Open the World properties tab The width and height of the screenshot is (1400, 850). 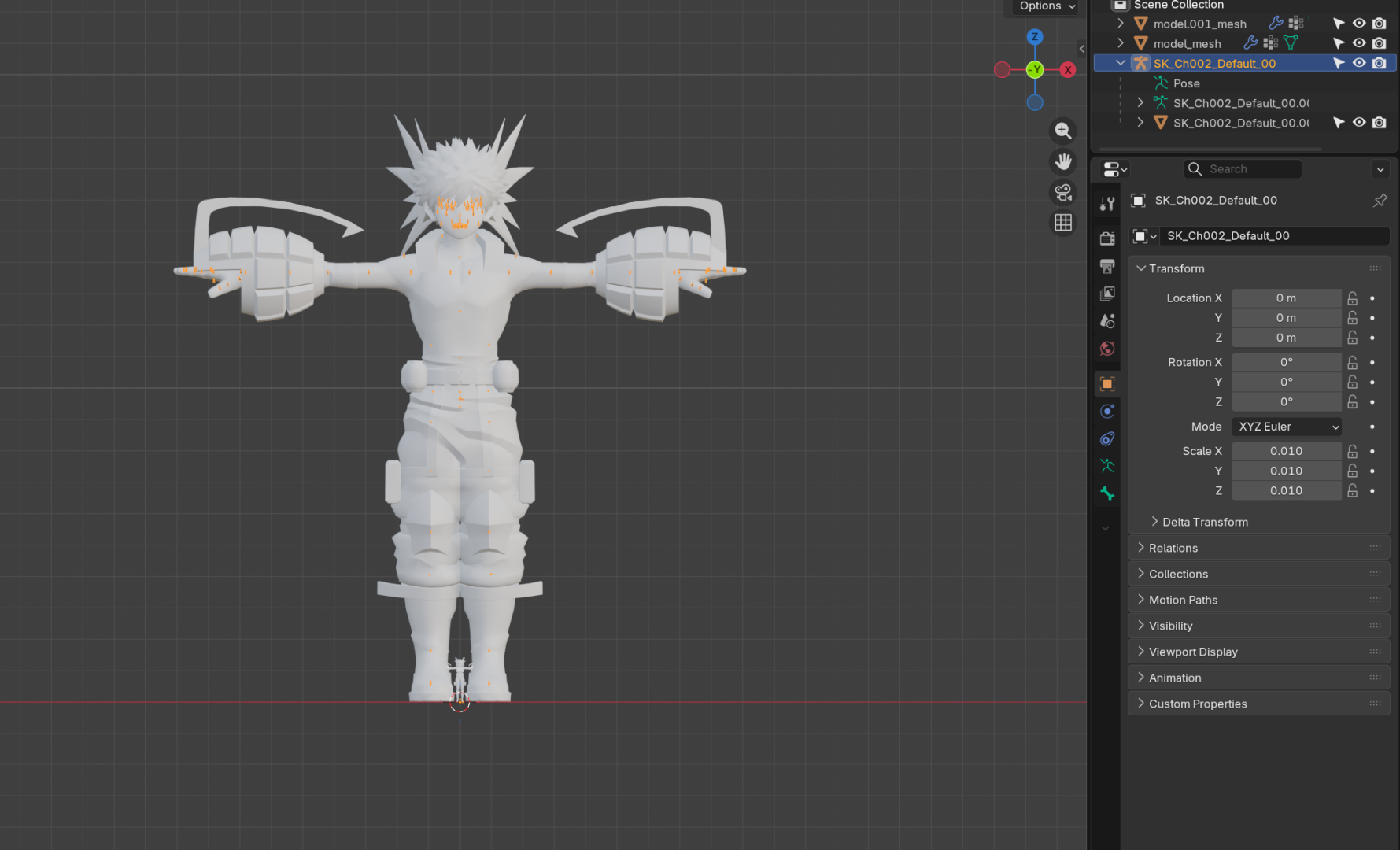(1107, 349)
